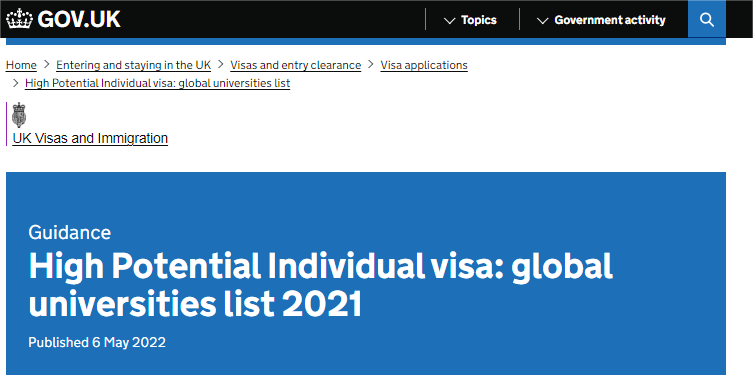Expand the Topics menu
753x378 pixels.
(x=471, y=20)
